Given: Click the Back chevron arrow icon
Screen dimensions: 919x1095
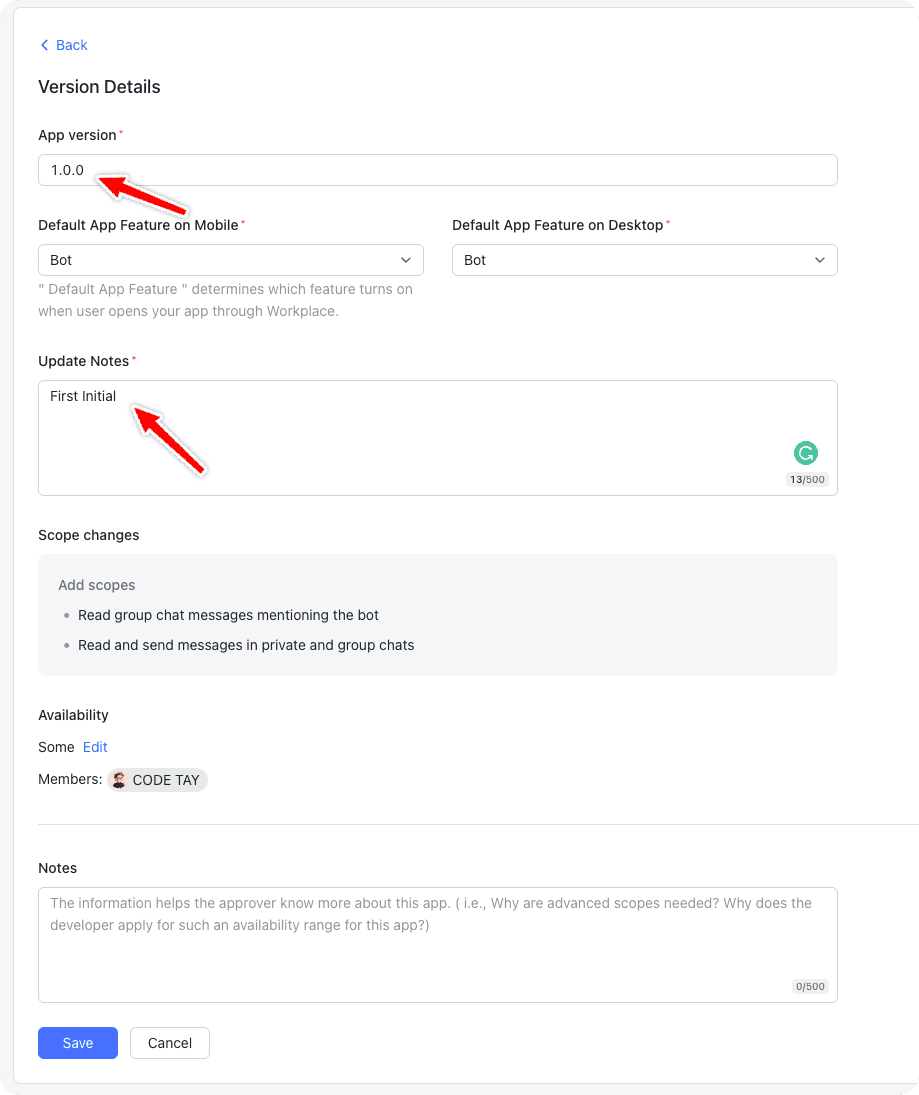Looking at the screenshot, I should pyautogui.click(x=44, y=45).
